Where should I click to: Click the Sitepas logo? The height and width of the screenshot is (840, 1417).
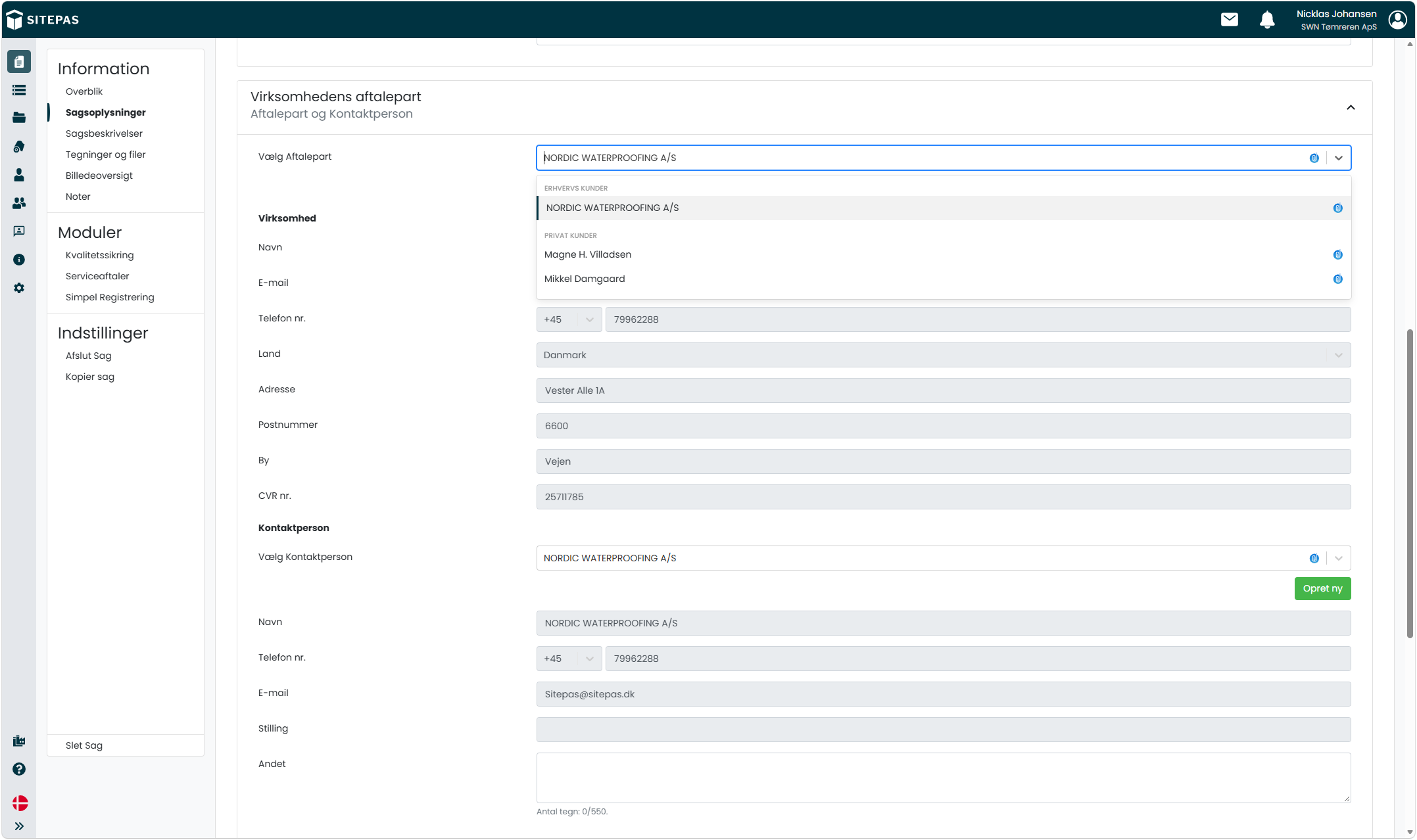pos(43,20)
